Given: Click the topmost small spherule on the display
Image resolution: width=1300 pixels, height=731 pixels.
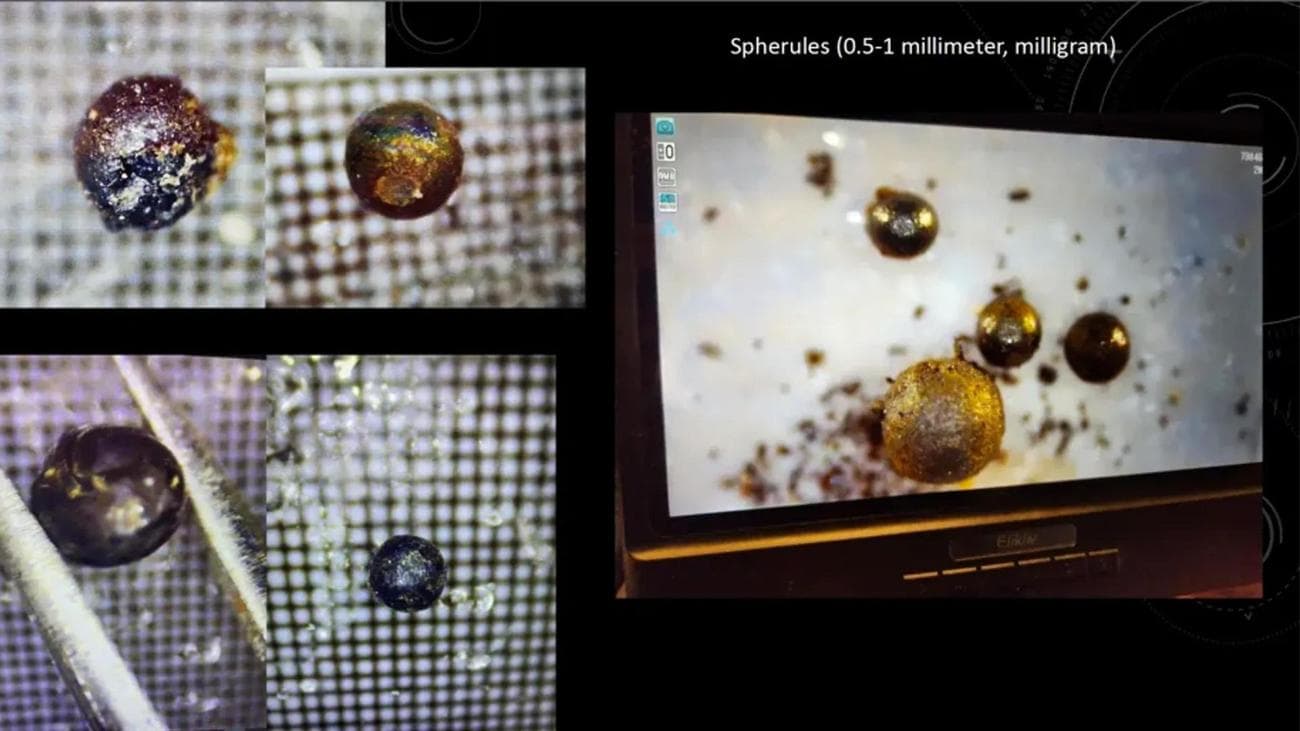Looking at the screenshot, I should 901,221.
